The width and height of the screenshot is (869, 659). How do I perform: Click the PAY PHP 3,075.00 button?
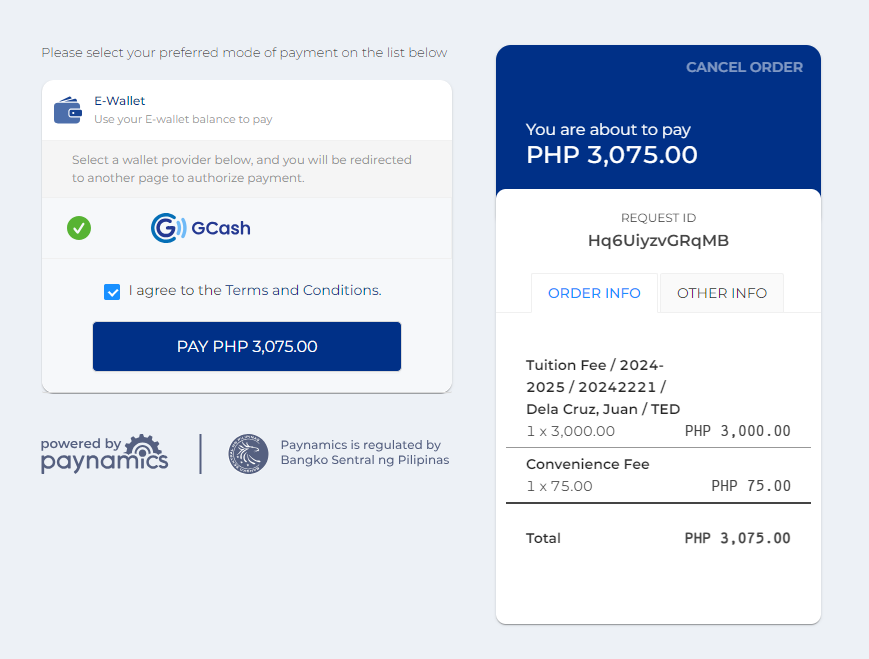(x=247, y=346)
